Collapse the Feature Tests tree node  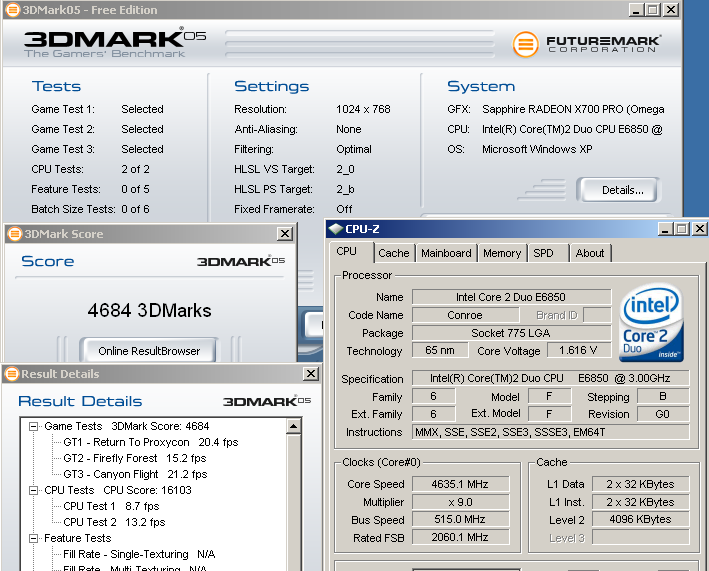33,538
